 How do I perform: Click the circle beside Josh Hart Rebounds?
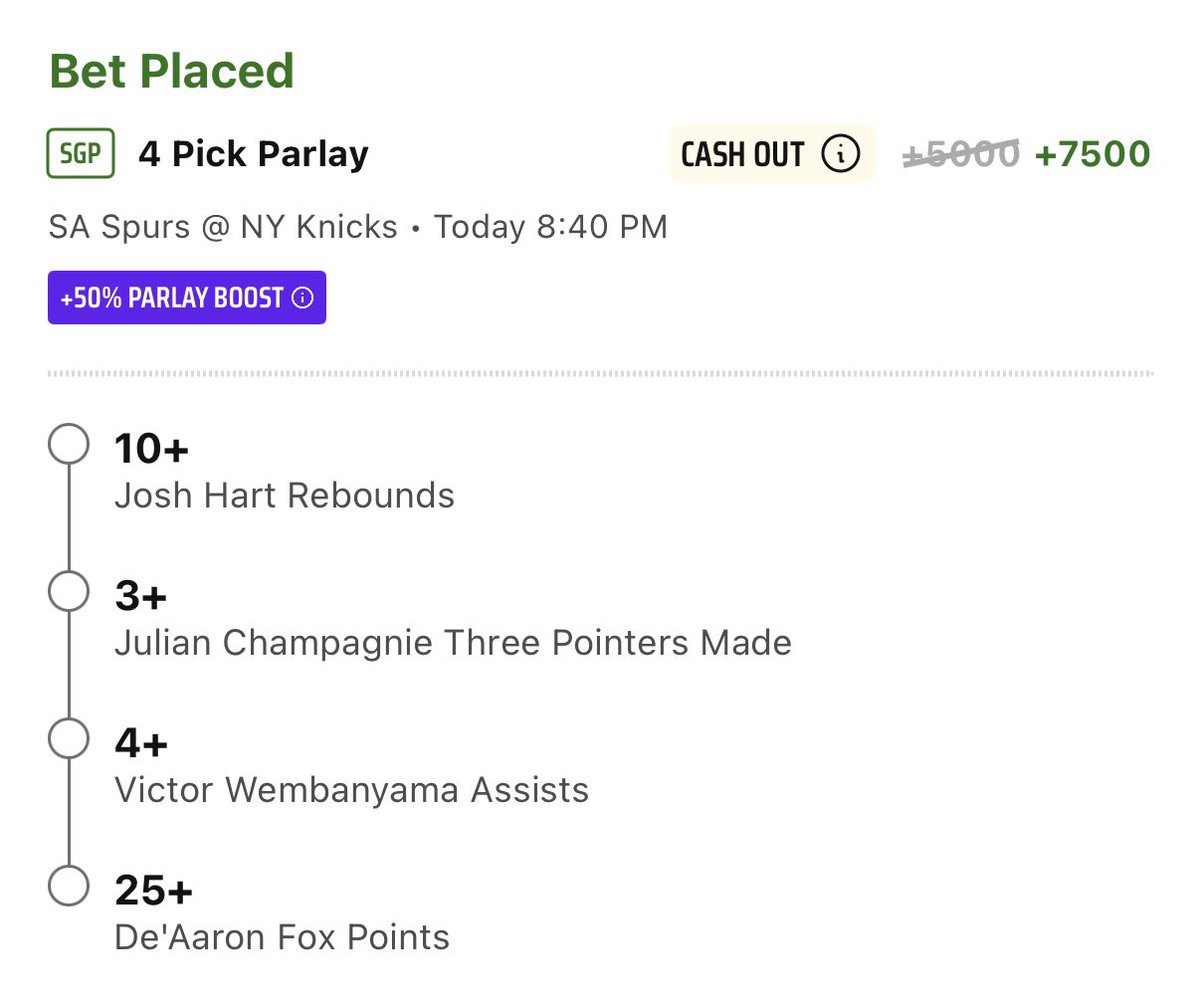[69, 445]
